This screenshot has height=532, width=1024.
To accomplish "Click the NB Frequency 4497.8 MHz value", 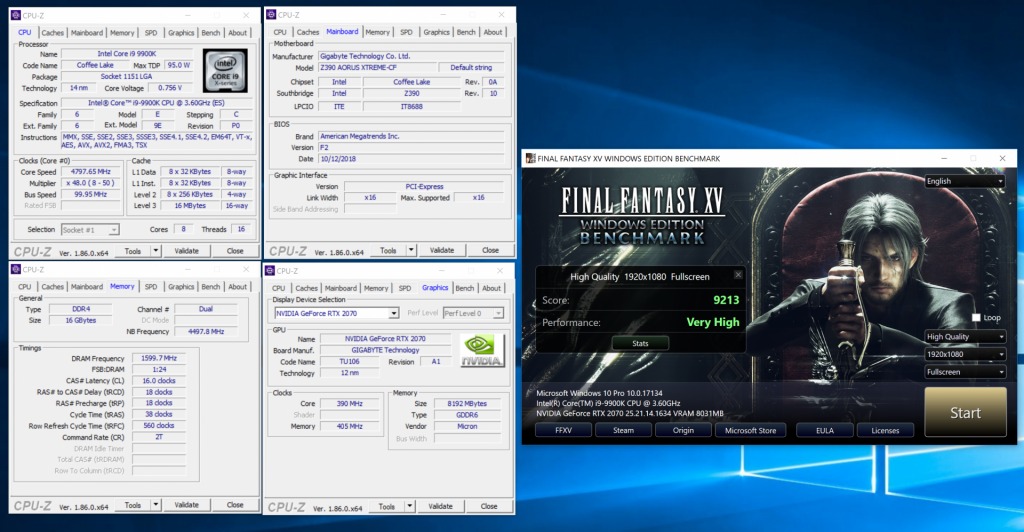I will (206, 332).
